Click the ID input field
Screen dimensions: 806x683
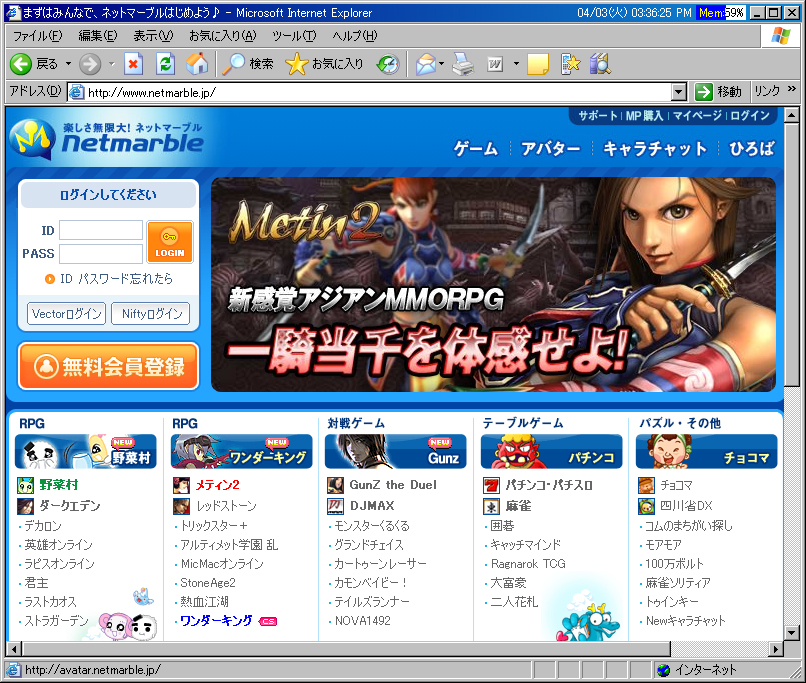[x=101, y=230]
